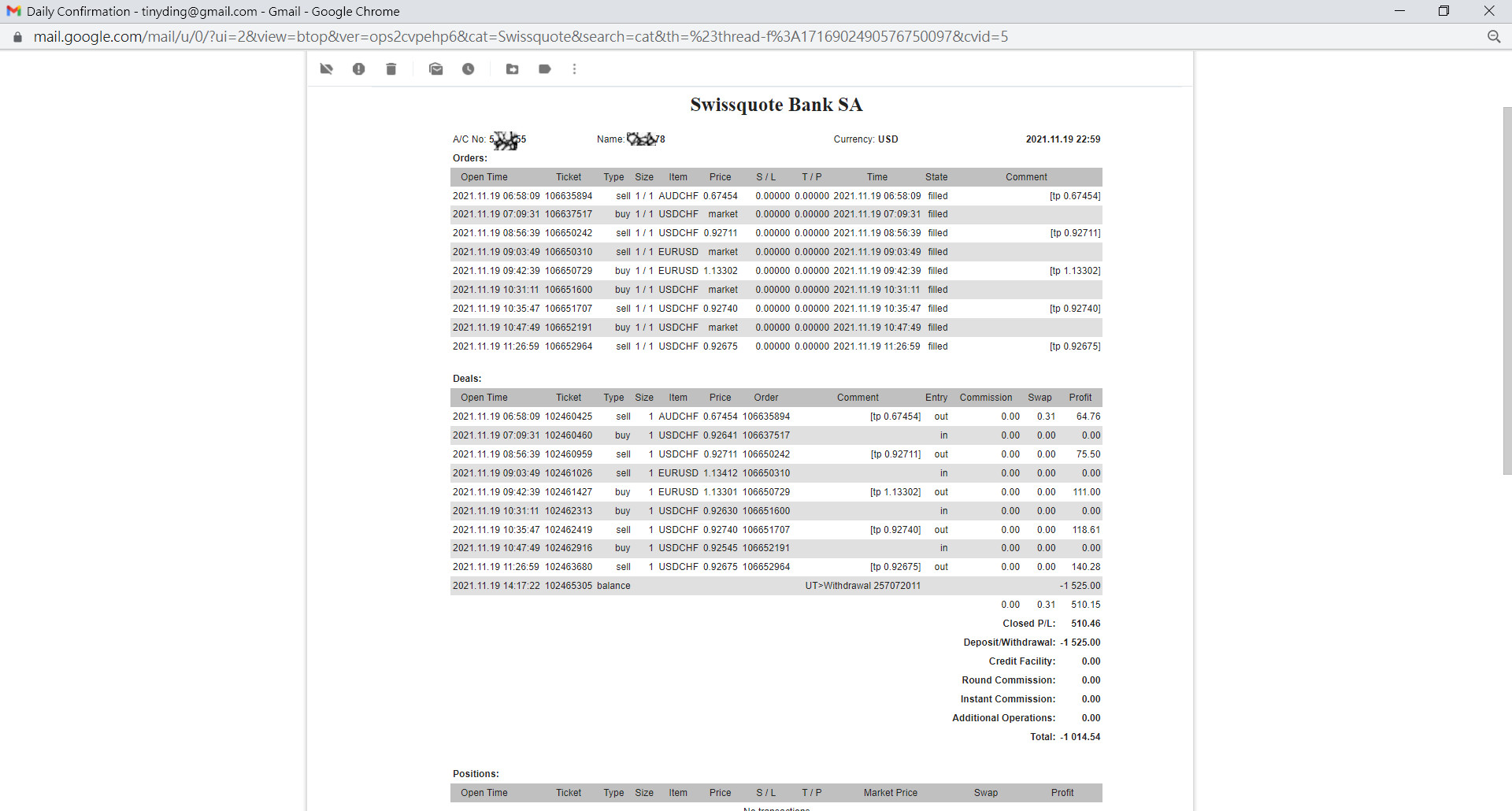This screenshot has height=811, width=1512.
Task: Click order ticket 106637517 in Orders table
Action: coord(569,214)
